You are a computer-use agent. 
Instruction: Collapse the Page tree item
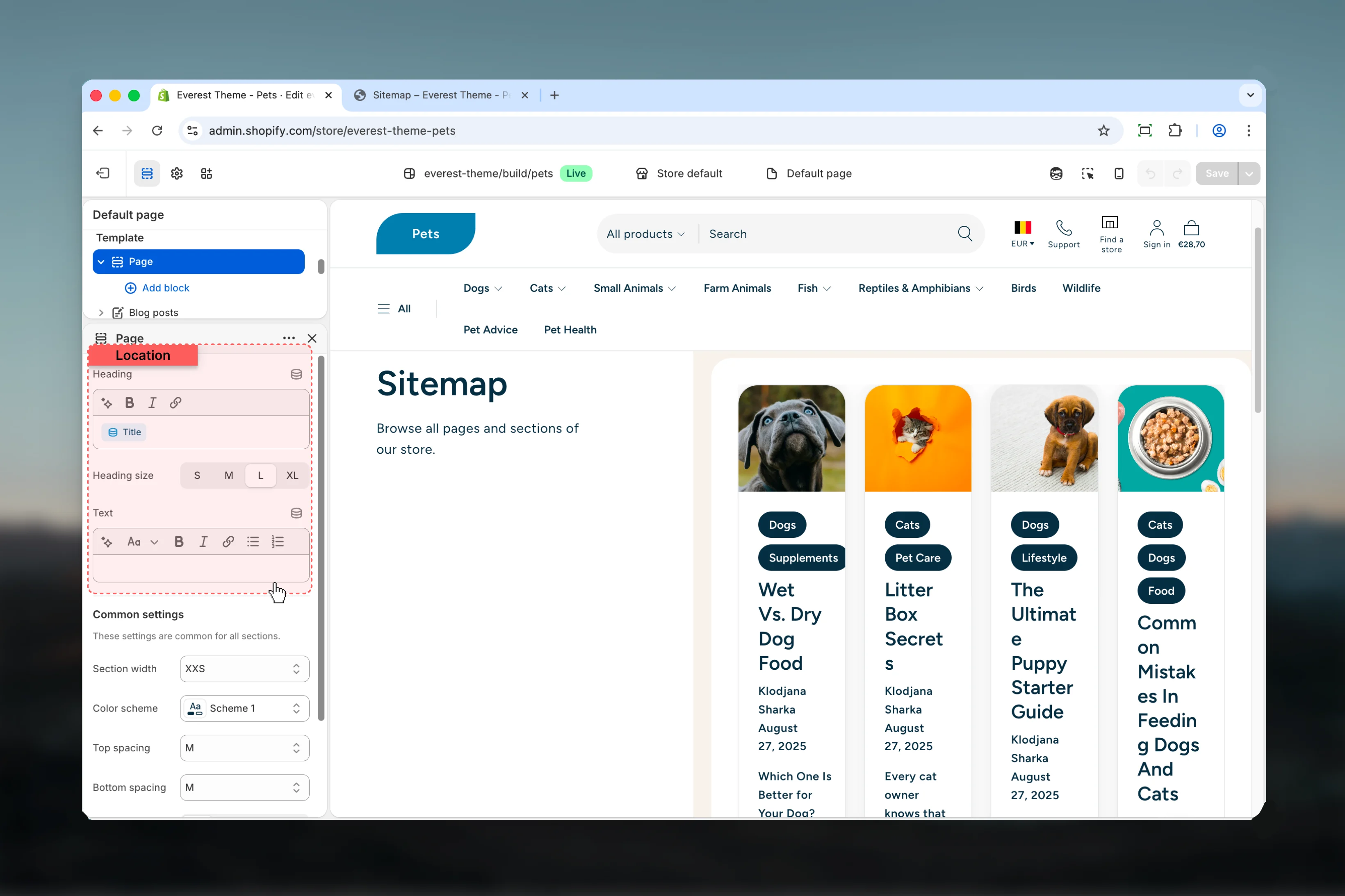point(101,262)
